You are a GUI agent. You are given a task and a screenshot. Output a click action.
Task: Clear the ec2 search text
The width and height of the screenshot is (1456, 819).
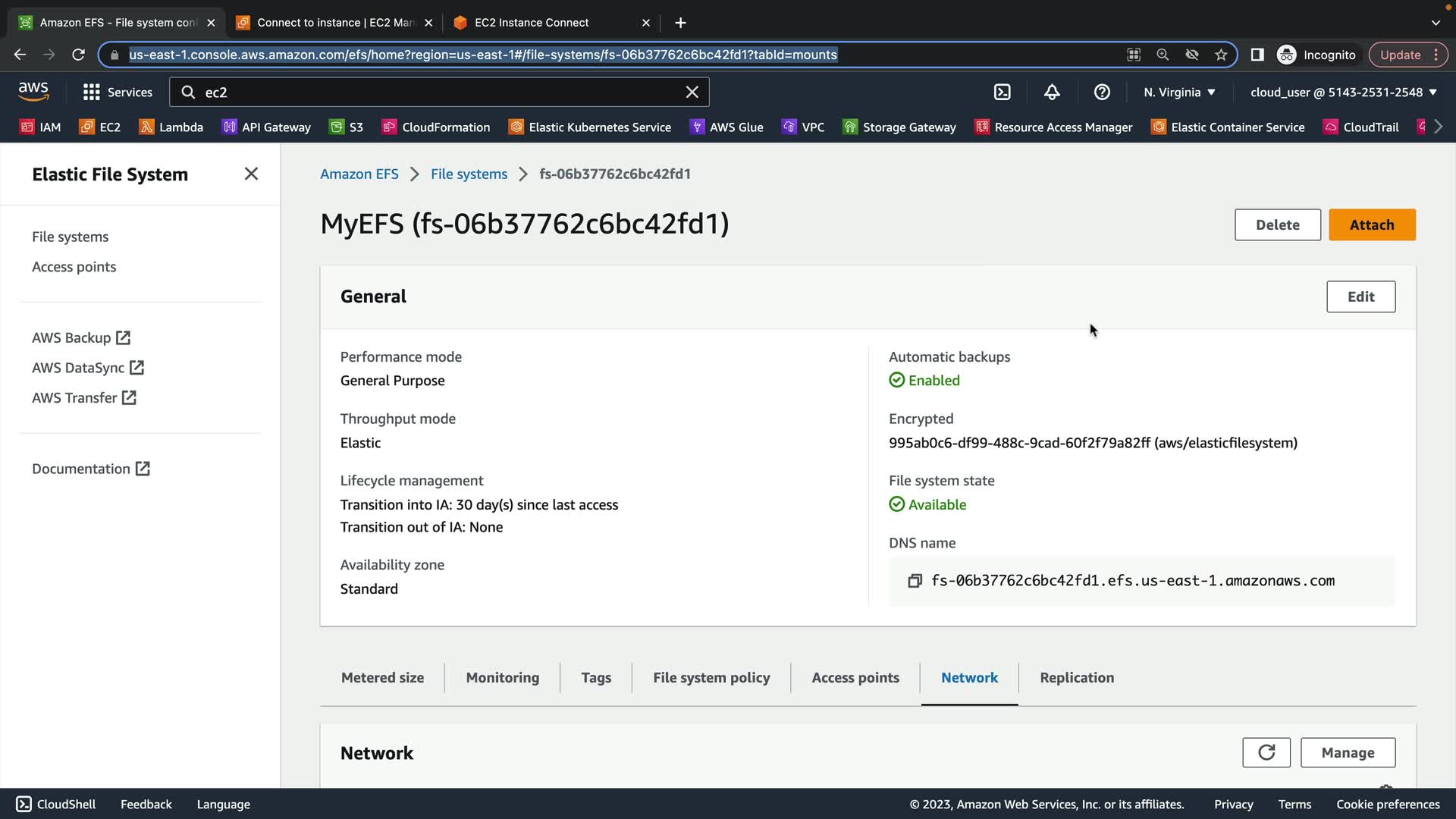(x=692, y=92)
